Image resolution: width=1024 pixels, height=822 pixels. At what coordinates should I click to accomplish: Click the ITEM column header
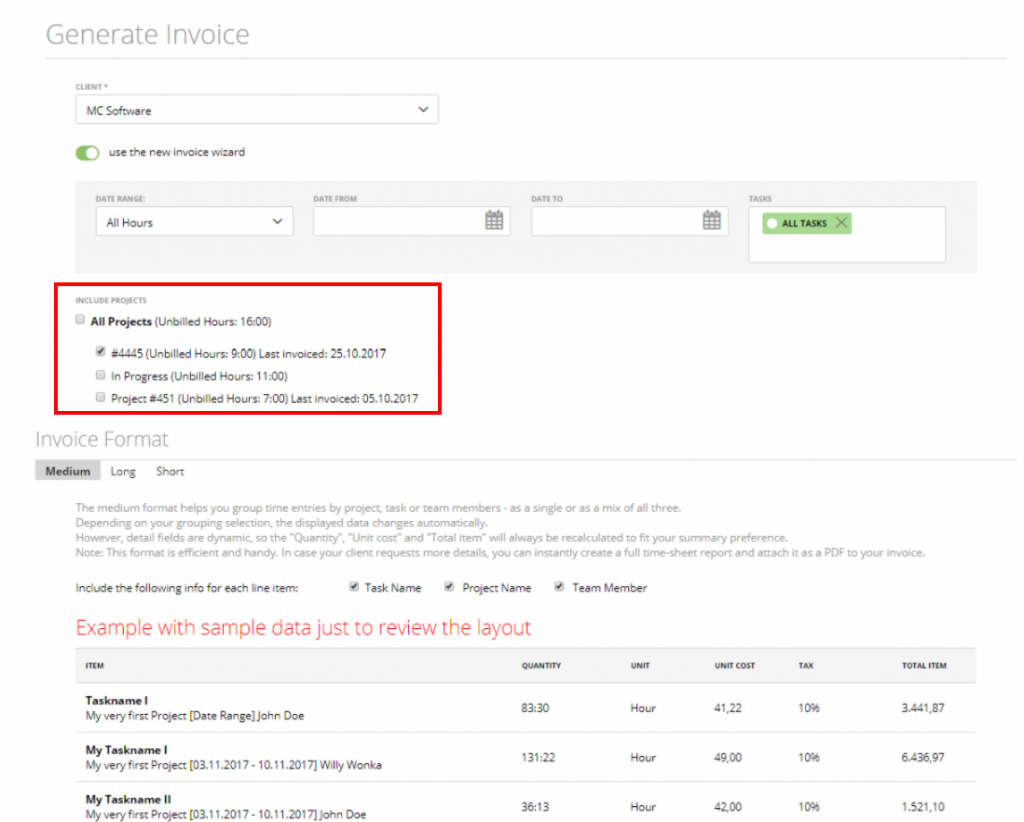95,665
